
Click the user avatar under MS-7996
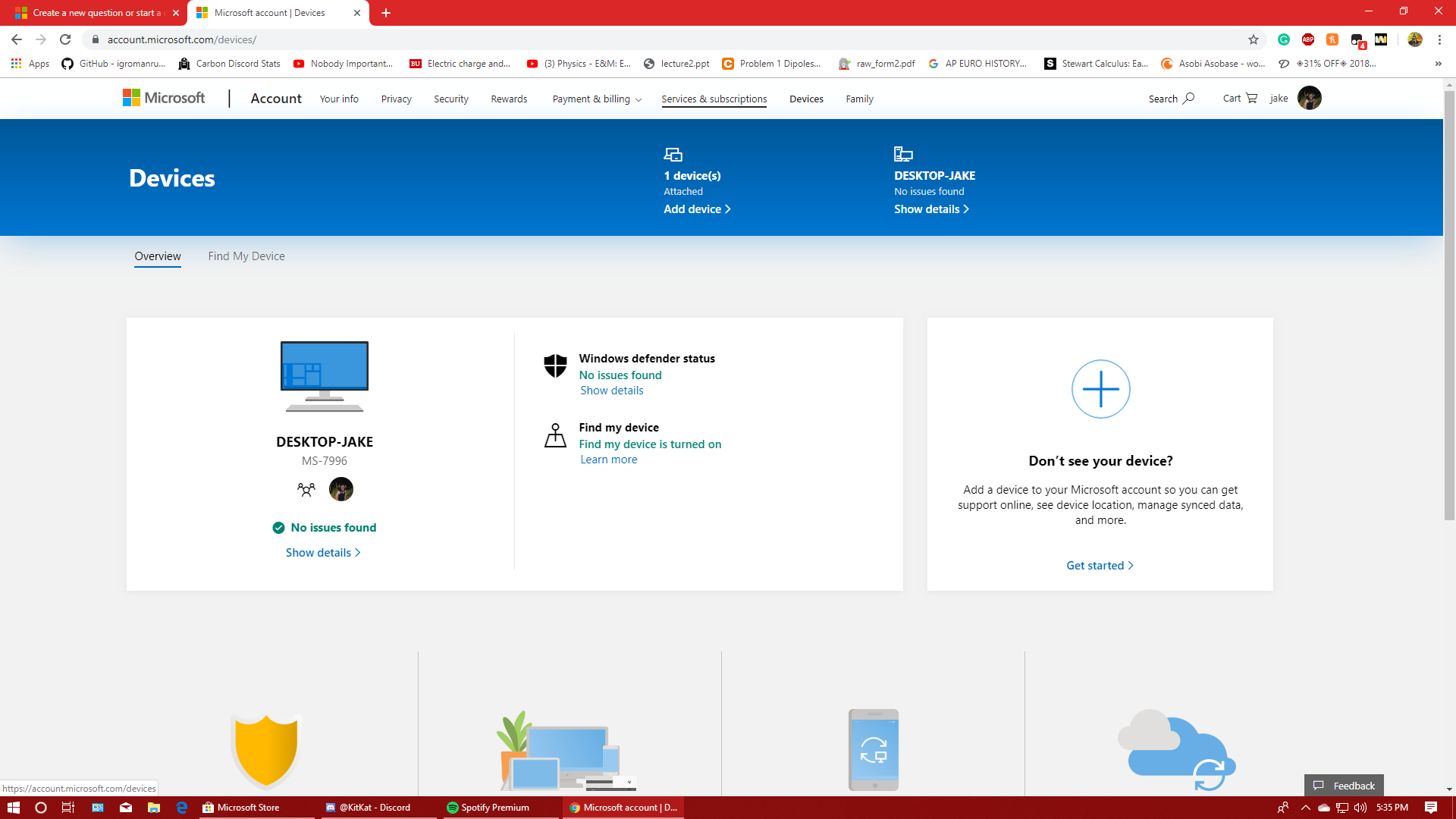click(341, 489)
